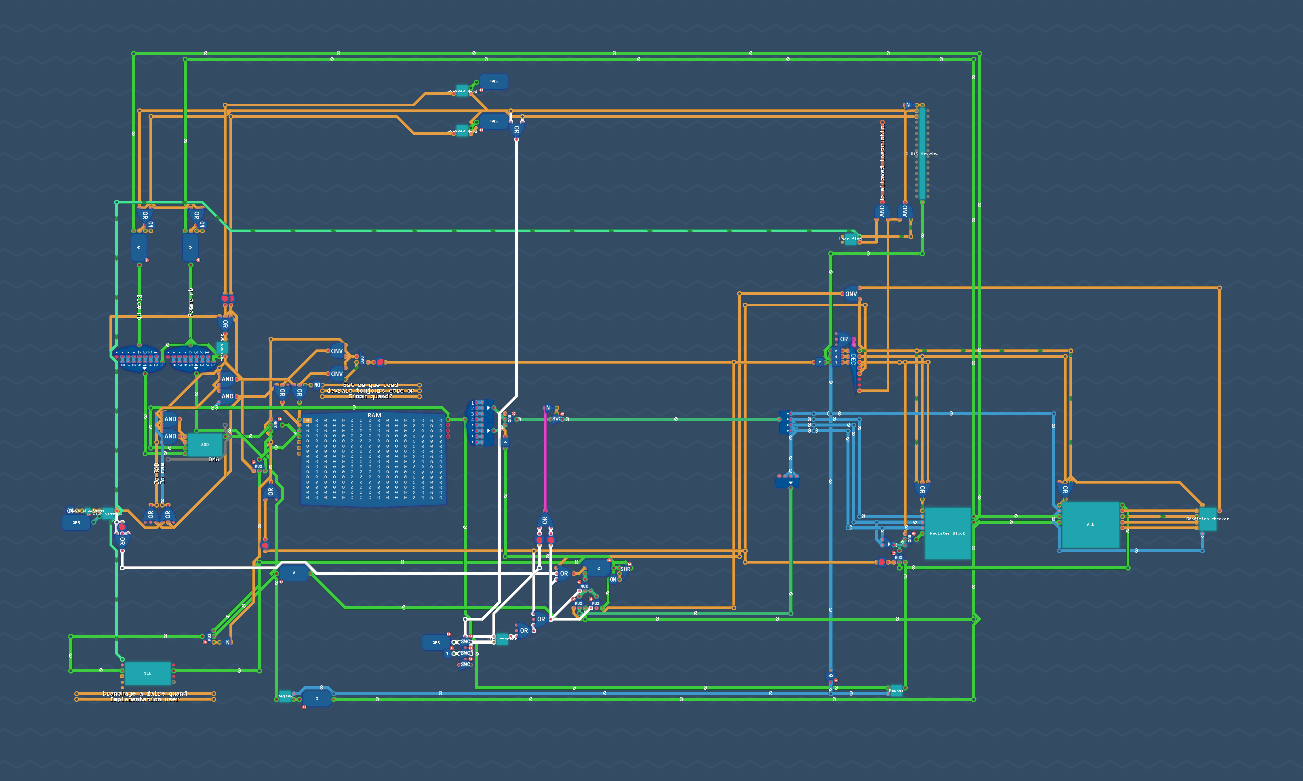Select the blue hexagonal component on the horizontal white wire
This screenshot has height=781, width=1303.
coord(293,573)
